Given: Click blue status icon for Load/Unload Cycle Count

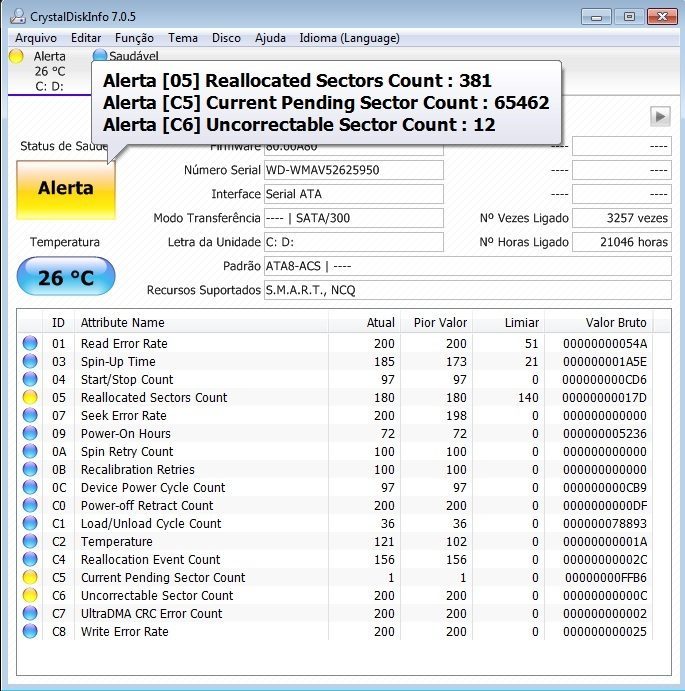Looking at the screenshot, I should (30, 524).
